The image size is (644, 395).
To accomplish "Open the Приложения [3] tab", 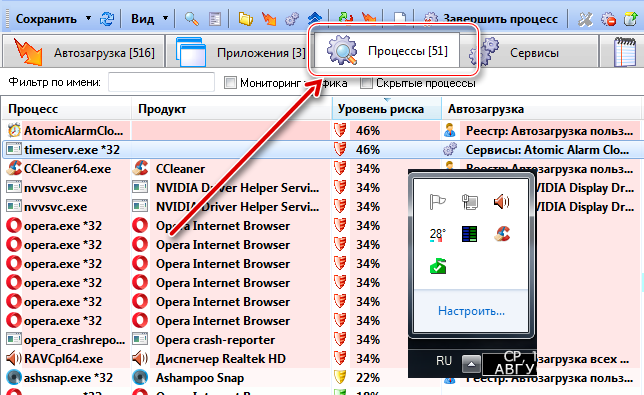I will [x=241, y=52].
